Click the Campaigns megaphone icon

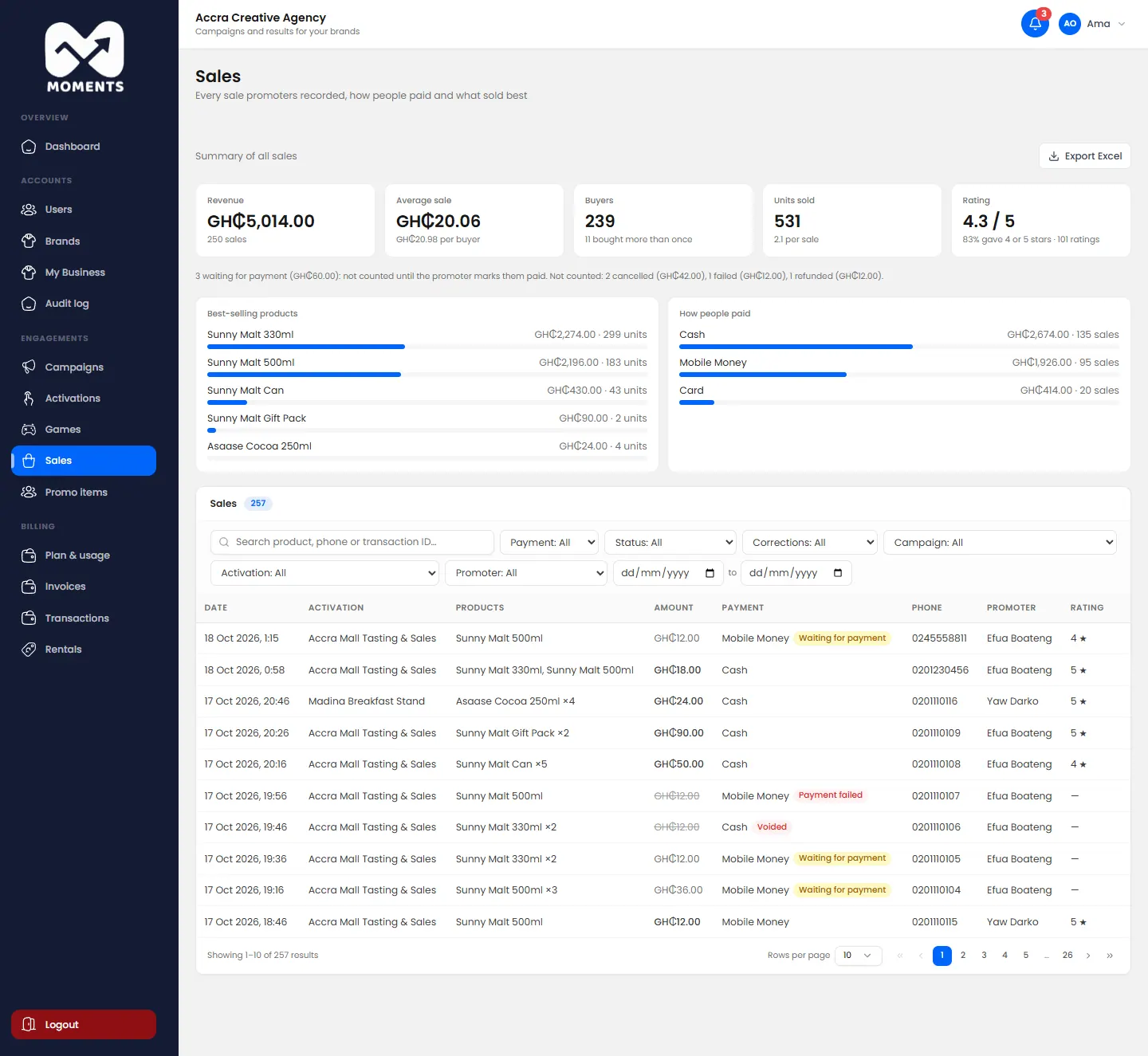coord(29,367)
